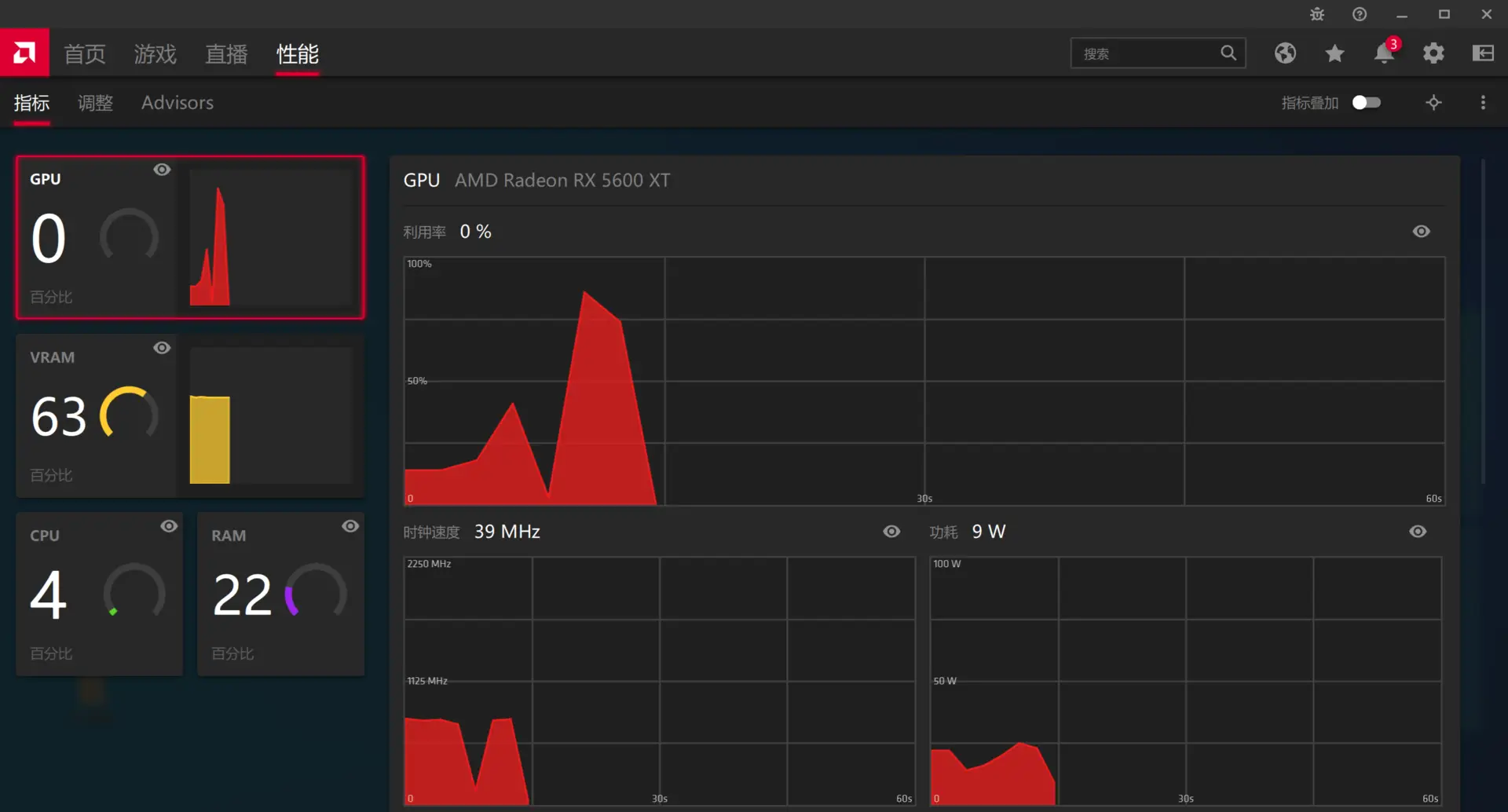Viewport: 1508px width, 812px height.
Task: Click the 9 W power value
Action: 988,532
